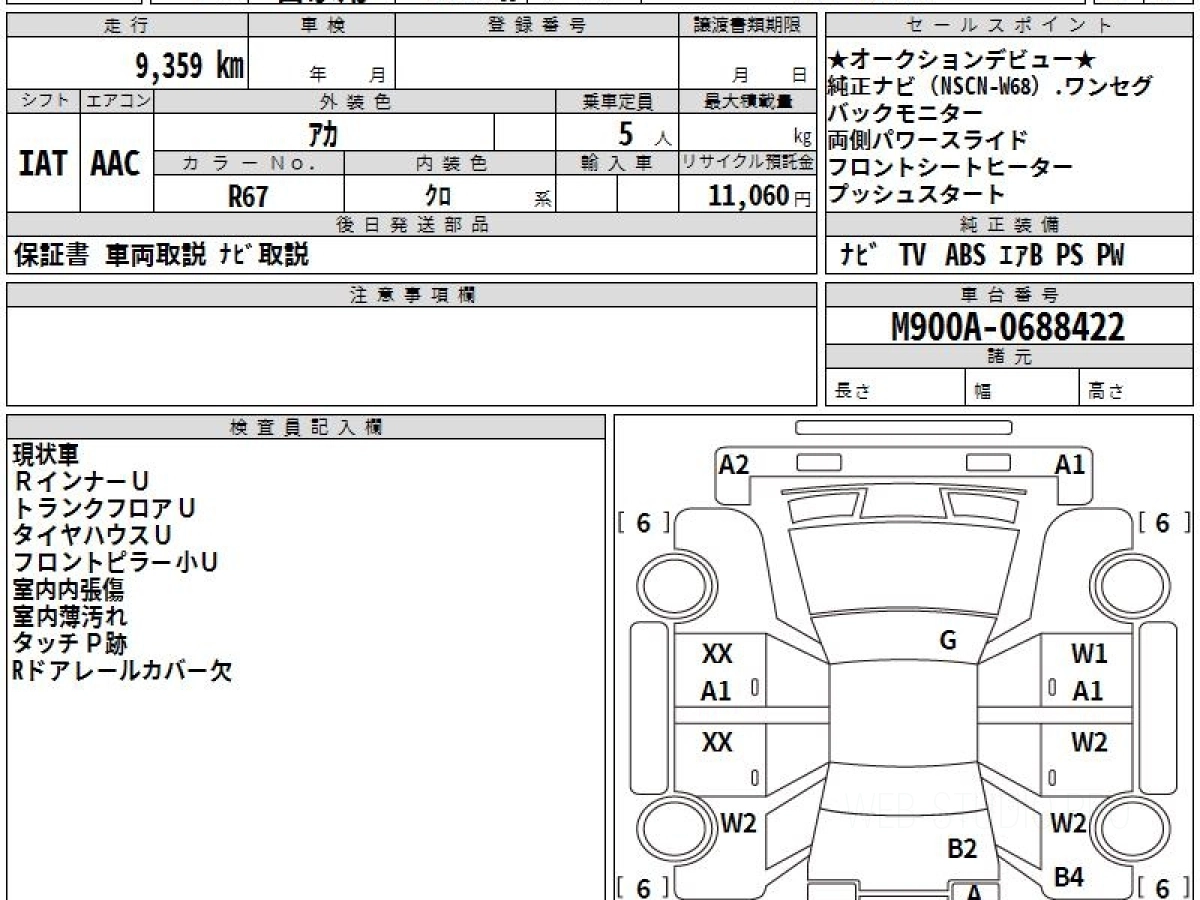Click the 検査員記入欄 header

(306, 427)
